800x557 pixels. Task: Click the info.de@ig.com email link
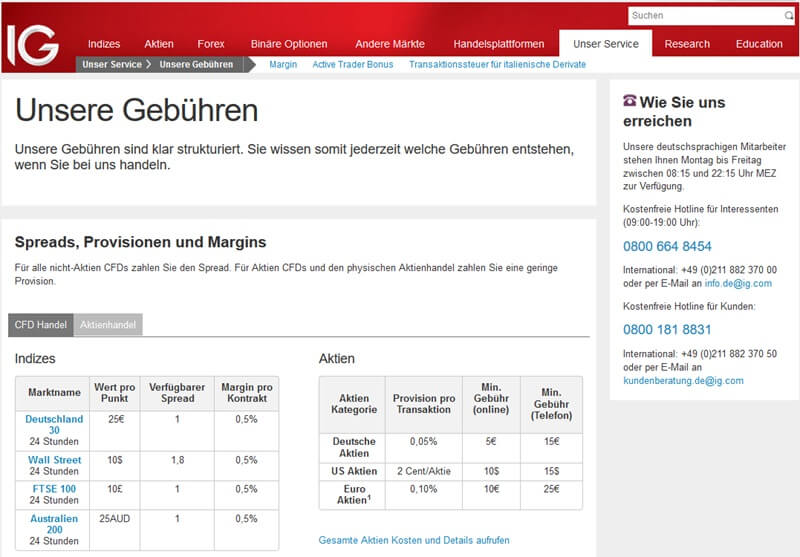pos(738,283)
